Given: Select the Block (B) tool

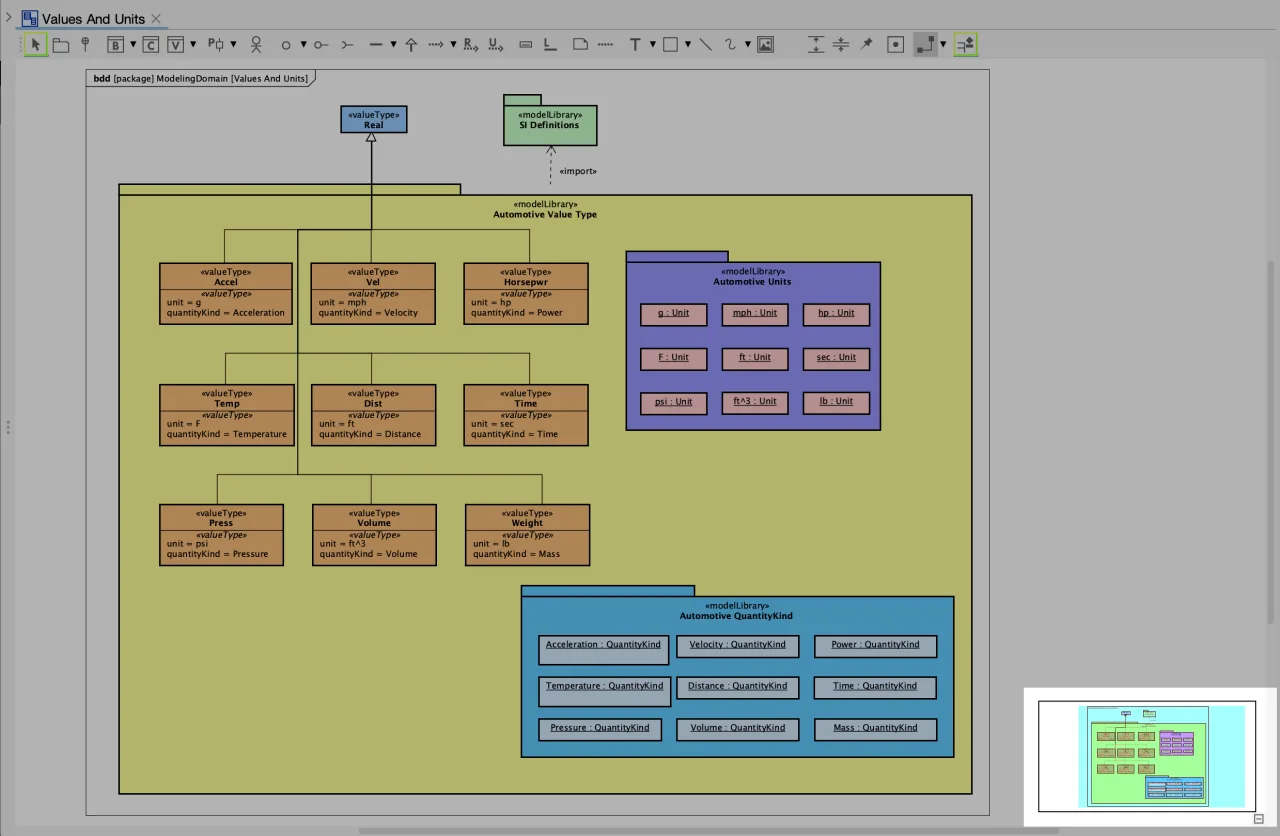Looking at the screenshot, I should (x=115, y=45).
